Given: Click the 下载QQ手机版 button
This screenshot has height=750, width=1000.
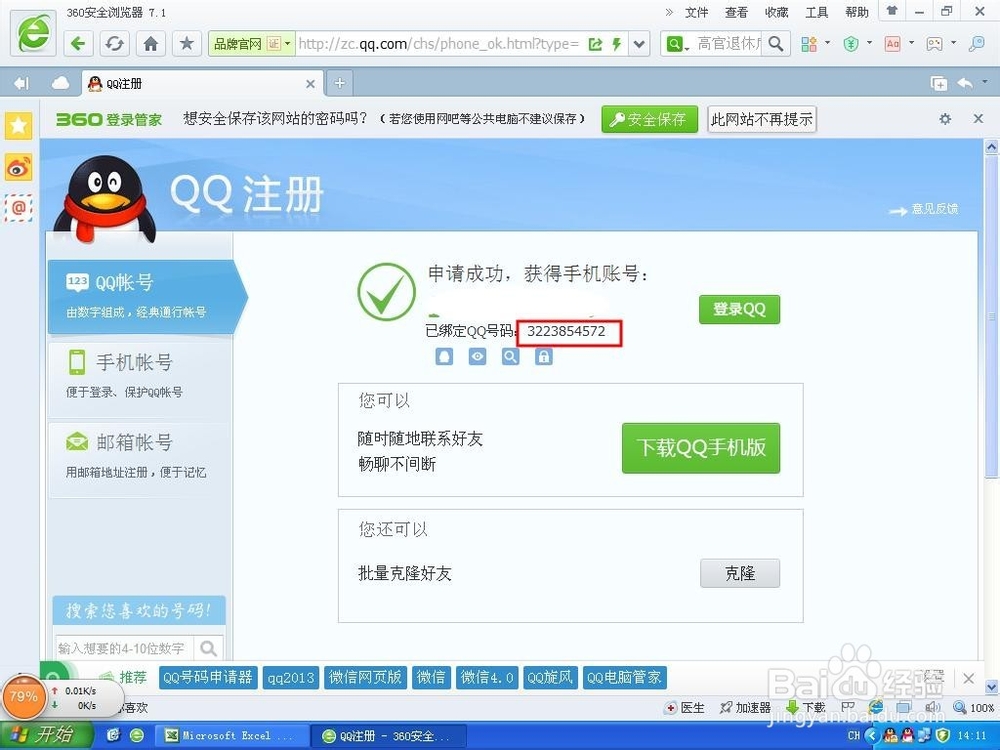Looking at the screenshot, I should (701, 448).
